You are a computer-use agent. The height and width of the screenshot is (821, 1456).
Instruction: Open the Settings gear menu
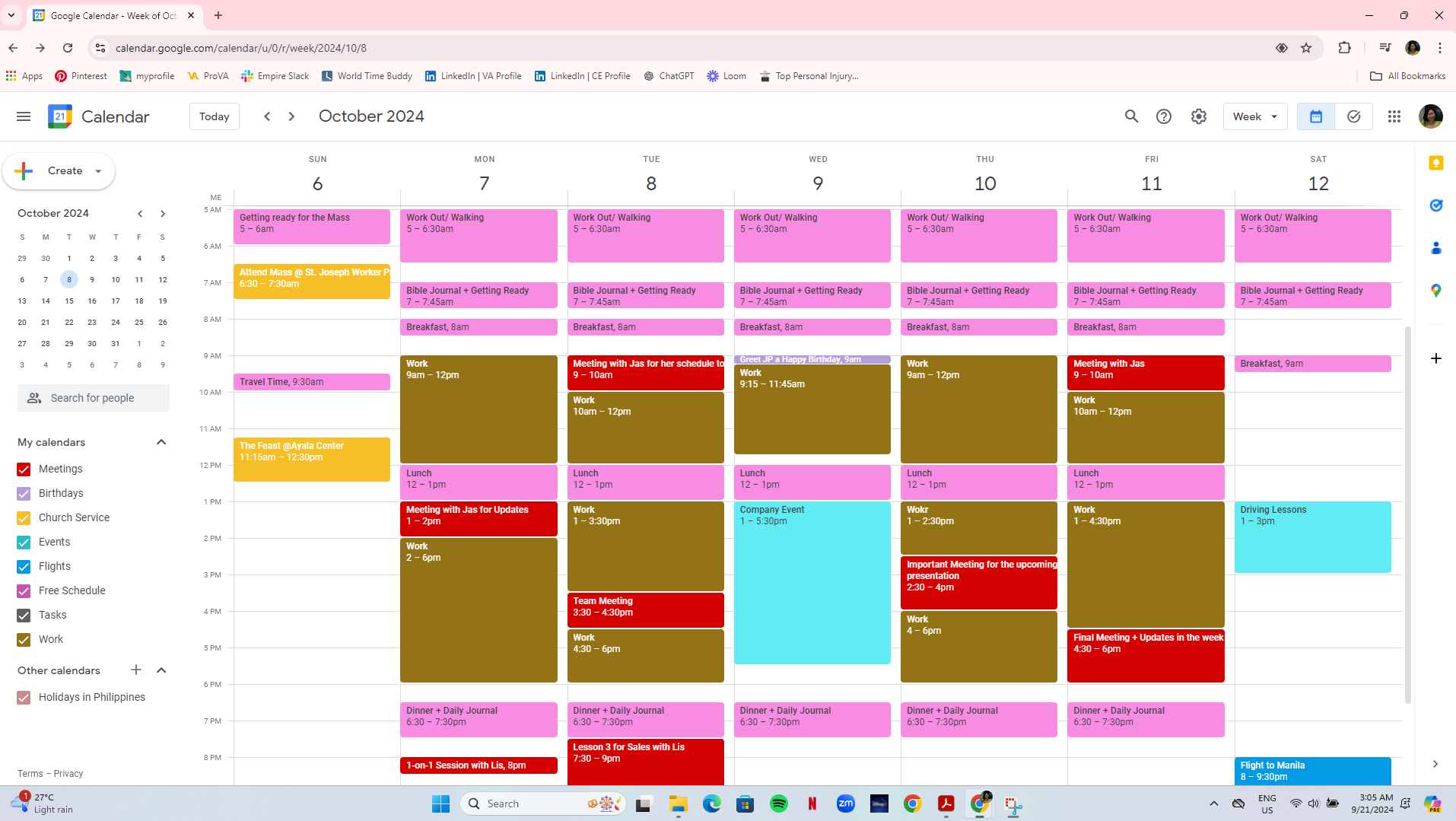point(1199,116)
